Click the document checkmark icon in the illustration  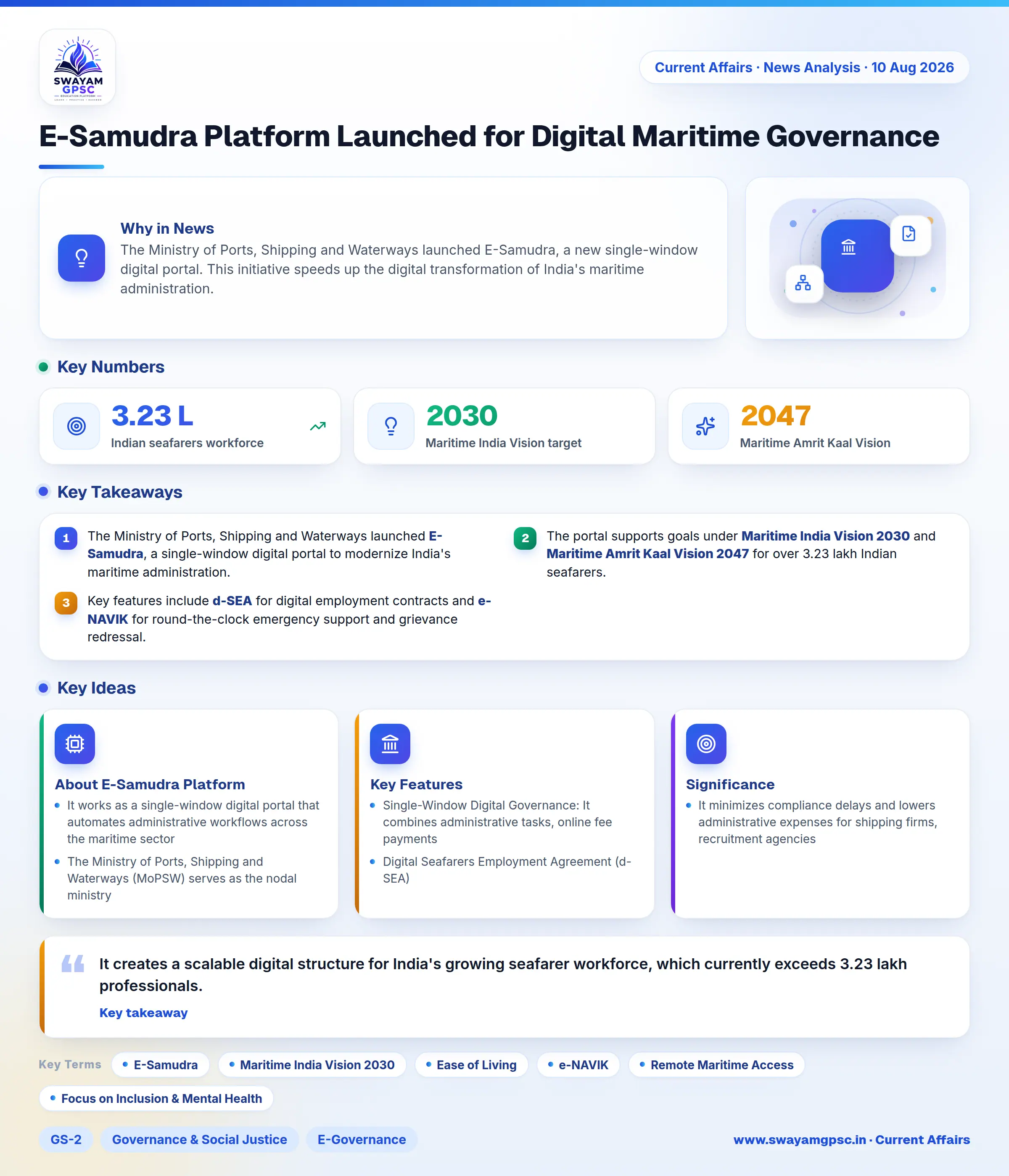tap(909, 234)
